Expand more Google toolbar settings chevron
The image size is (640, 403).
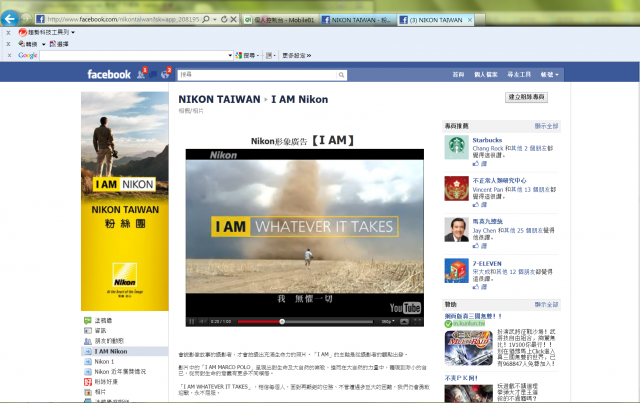pyautogui.click(x=297, y=55)
